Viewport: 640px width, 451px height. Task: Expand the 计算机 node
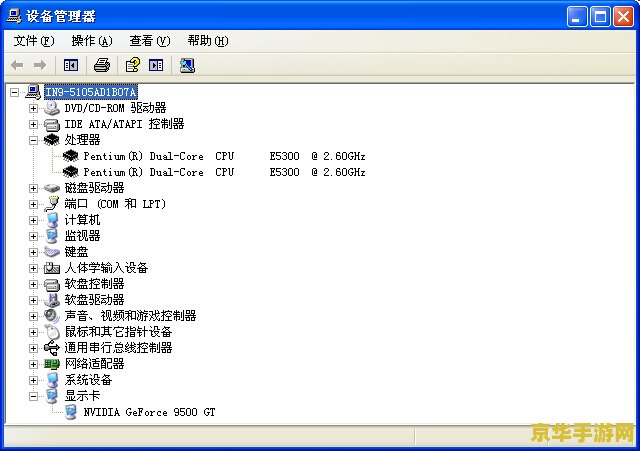point(33,220)
